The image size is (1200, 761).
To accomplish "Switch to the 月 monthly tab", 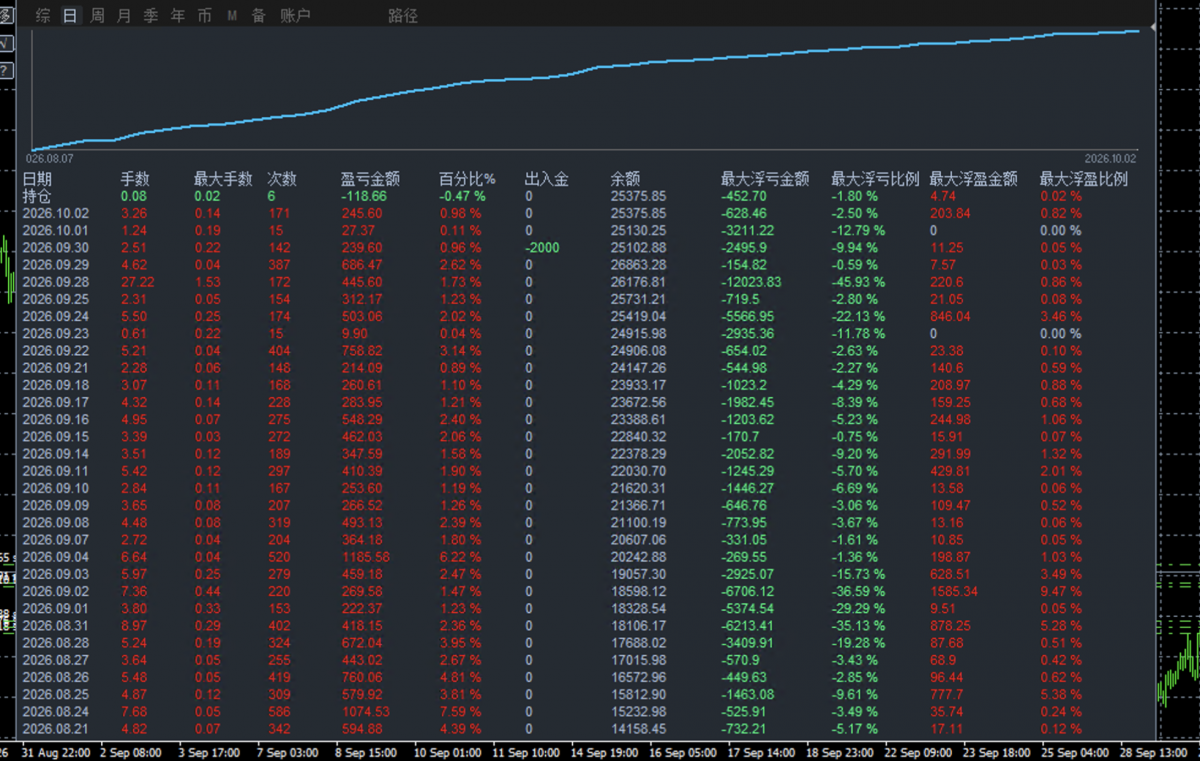I will coord(124,16).
